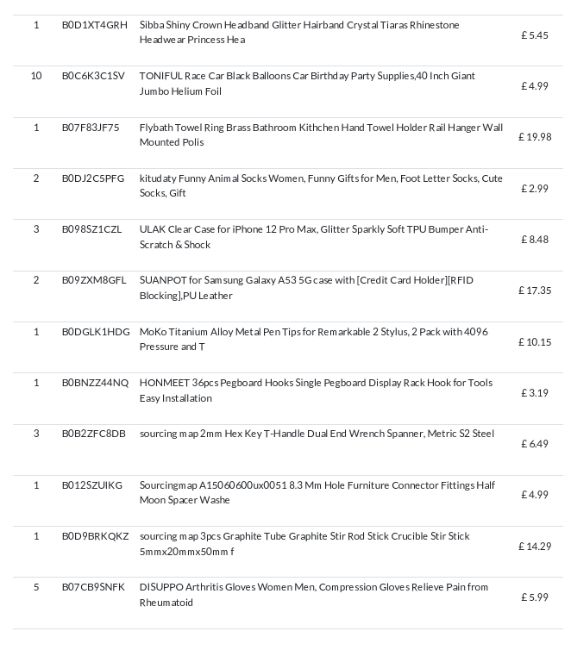Select ASIN B0D9BRKQKZ in the list

(x=95, y=536)
